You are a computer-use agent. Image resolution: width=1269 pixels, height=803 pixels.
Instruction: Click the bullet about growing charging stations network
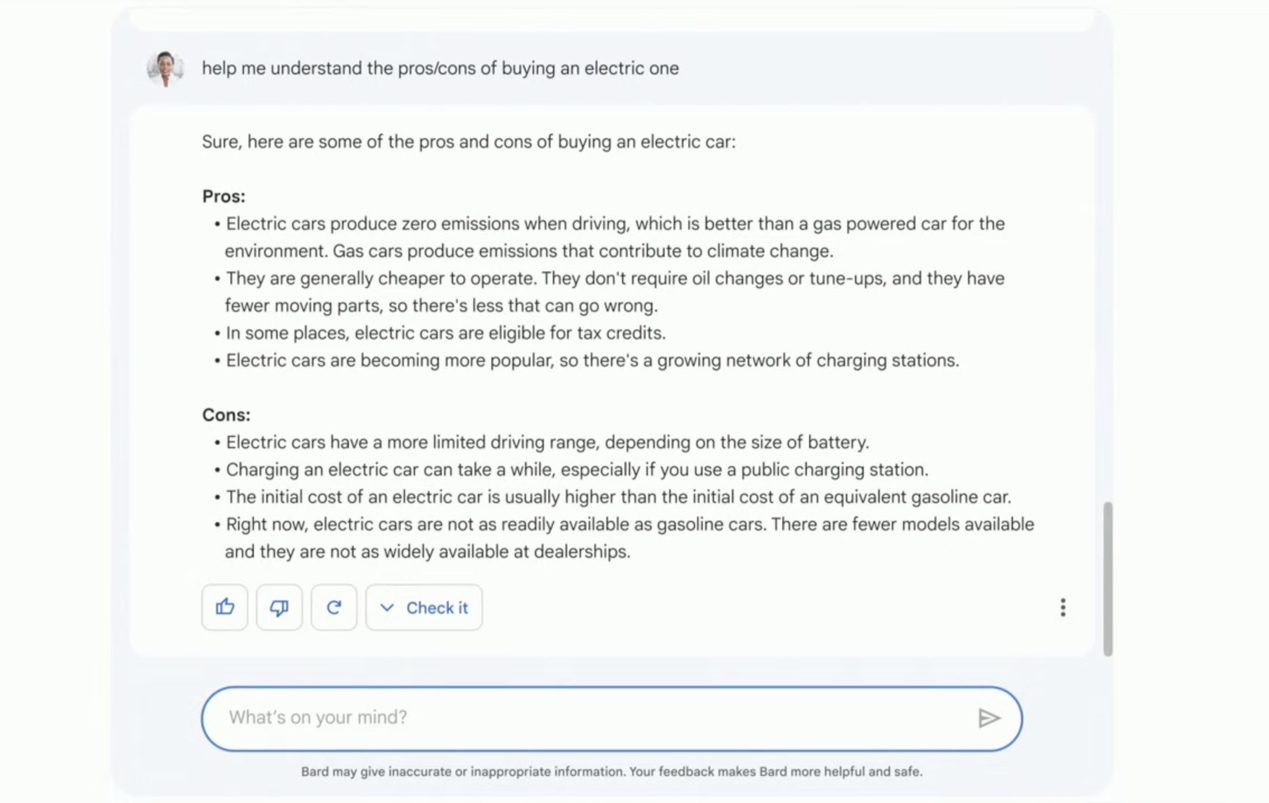(x=592, y=361)
